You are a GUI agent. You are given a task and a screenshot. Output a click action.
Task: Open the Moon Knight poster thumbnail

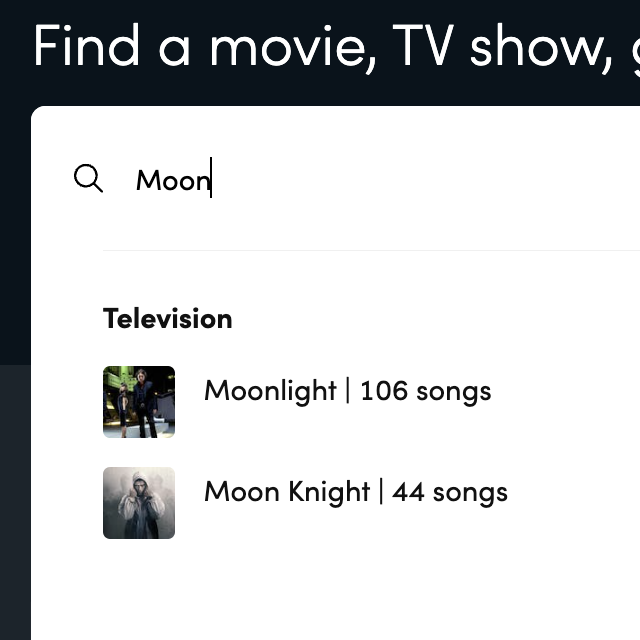139,503
